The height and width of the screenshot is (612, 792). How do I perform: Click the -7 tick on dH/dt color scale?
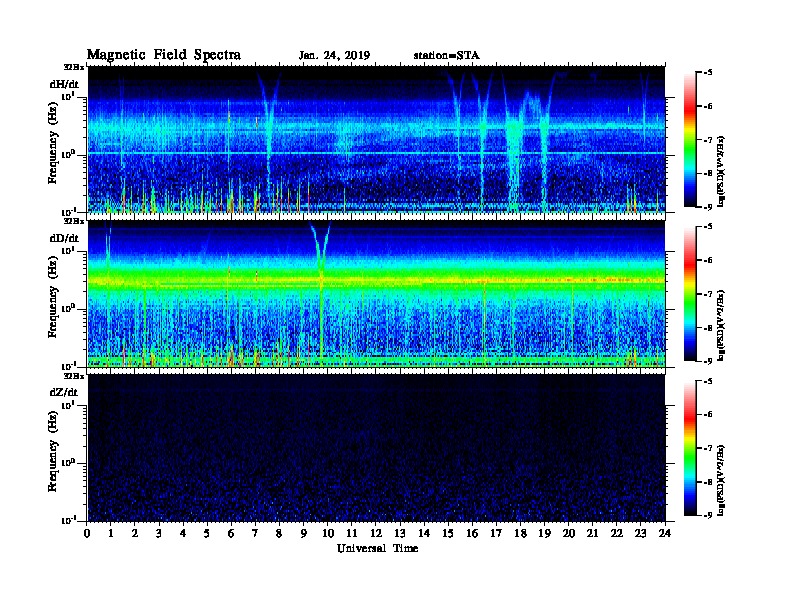pyautogui.click(x=708, y=140)
